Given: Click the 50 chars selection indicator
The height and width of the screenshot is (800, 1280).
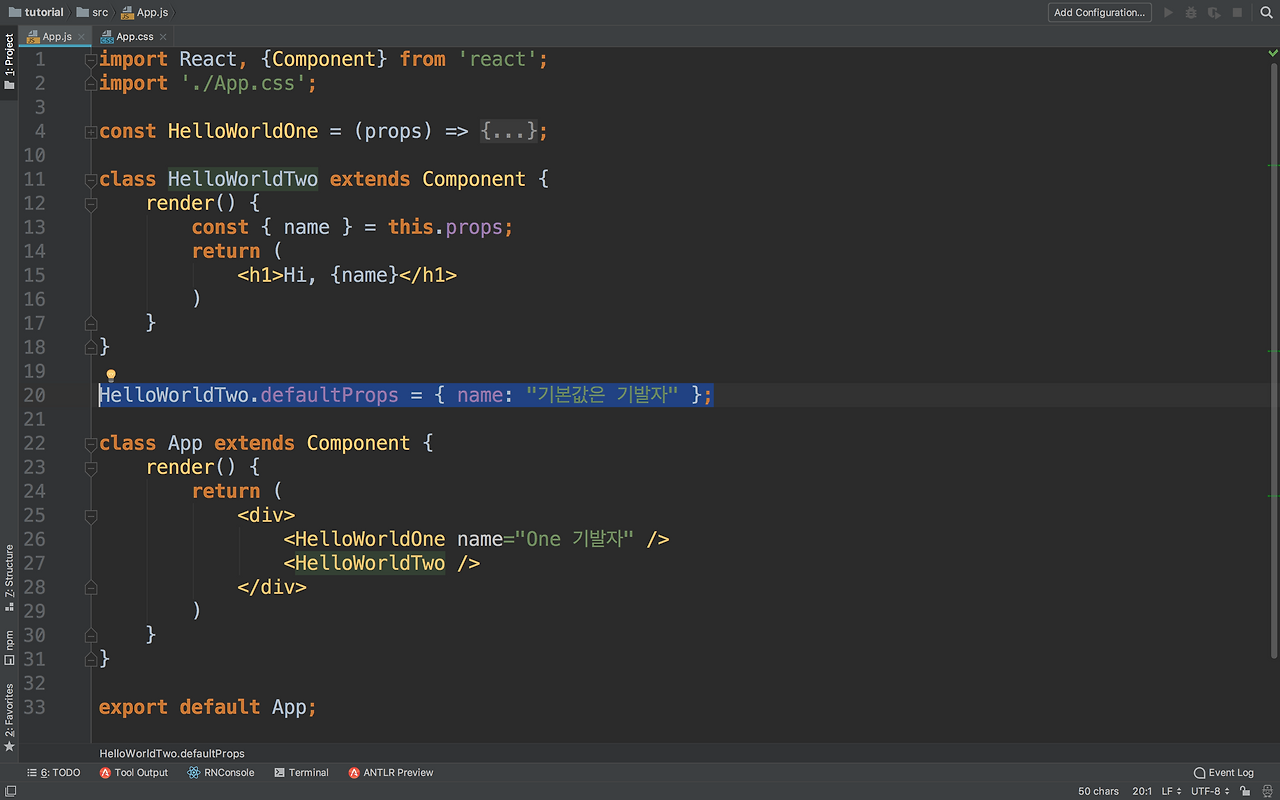Looking at the screenshot, I should (1098, 791).
